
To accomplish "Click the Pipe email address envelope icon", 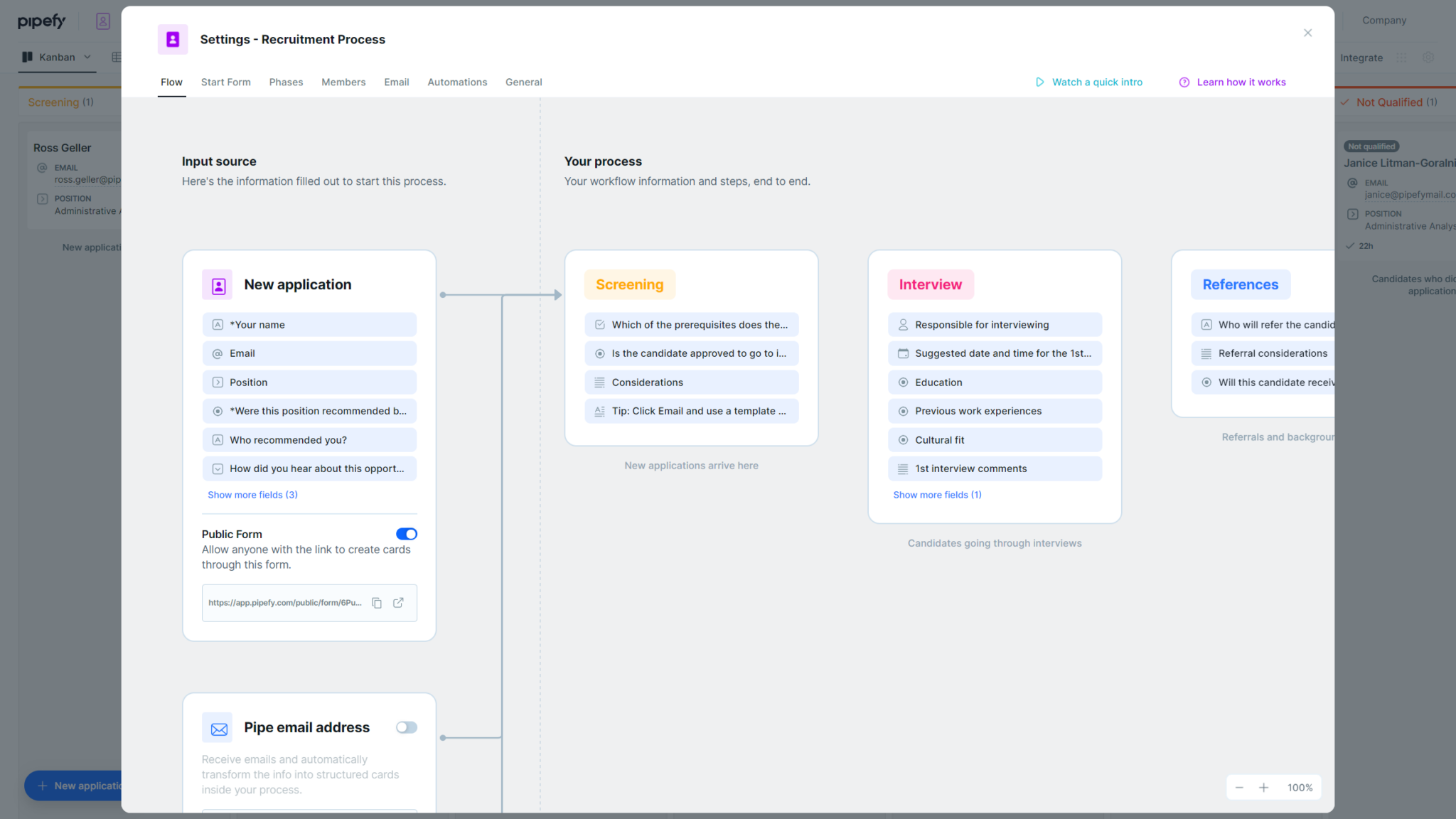I will pyautogui.click(x=218, y=727).
